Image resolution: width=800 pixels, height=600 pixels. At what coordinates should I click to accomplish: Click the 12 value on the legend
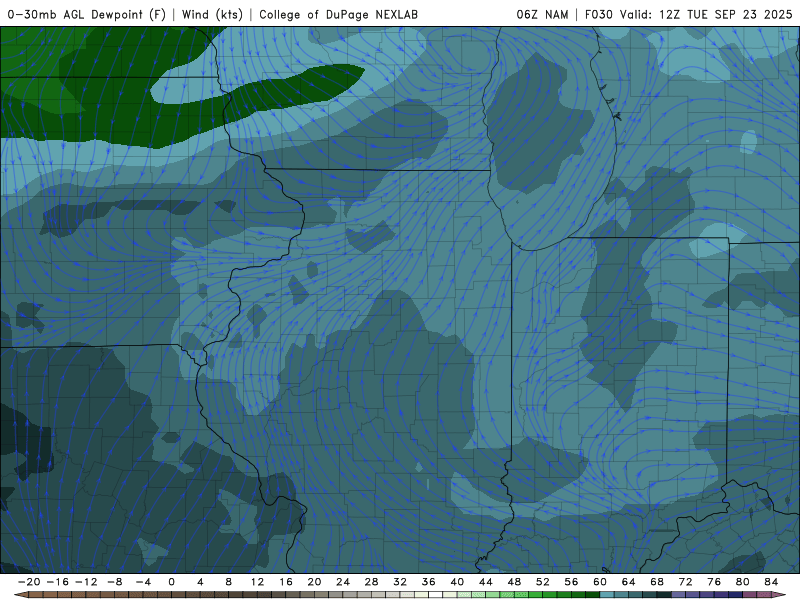(257, 582)
